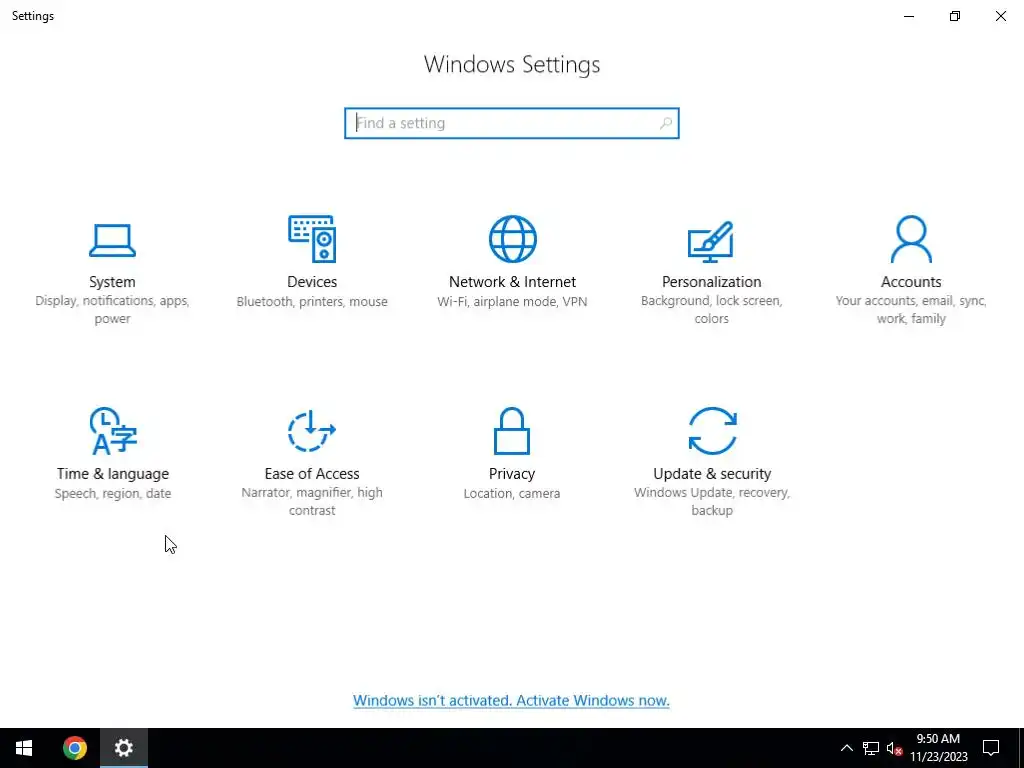
Task: Minimize the Settings window
Action: tap(909, 16)
